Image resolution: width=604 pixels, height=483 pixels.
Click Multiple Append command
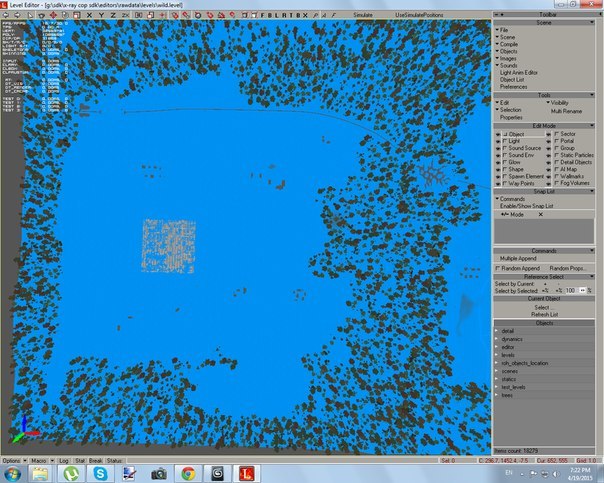[518, 258]
